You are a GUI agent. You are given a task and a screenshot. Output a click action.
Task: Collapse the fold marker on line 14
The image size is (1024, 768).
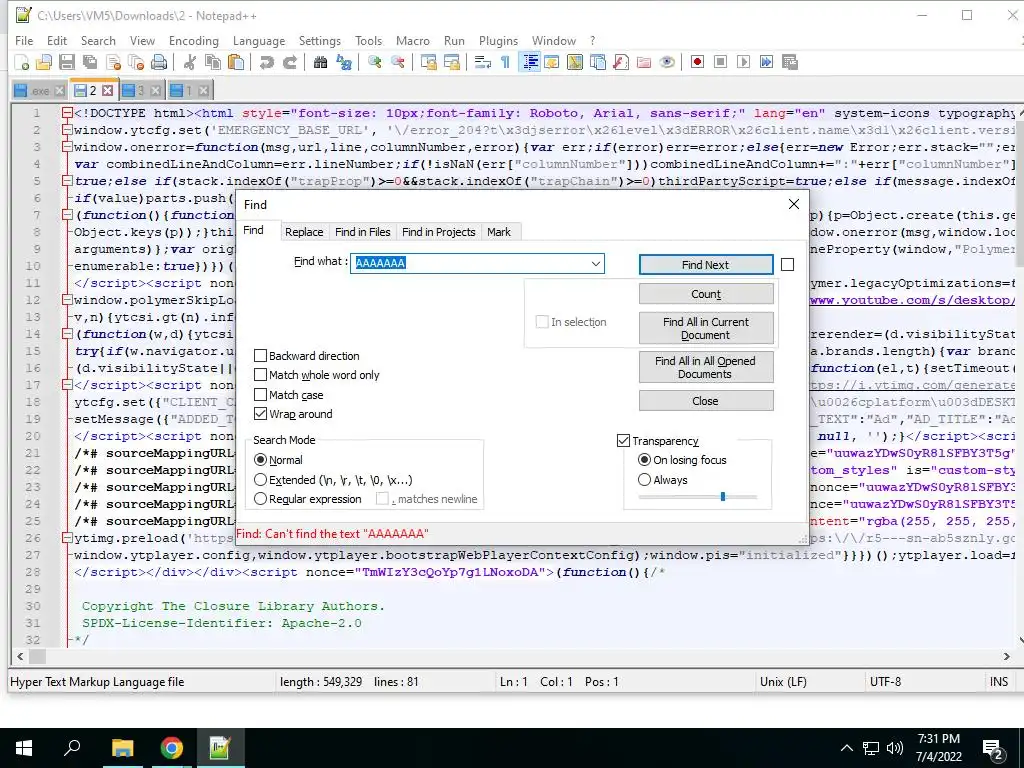coord(67,334)
